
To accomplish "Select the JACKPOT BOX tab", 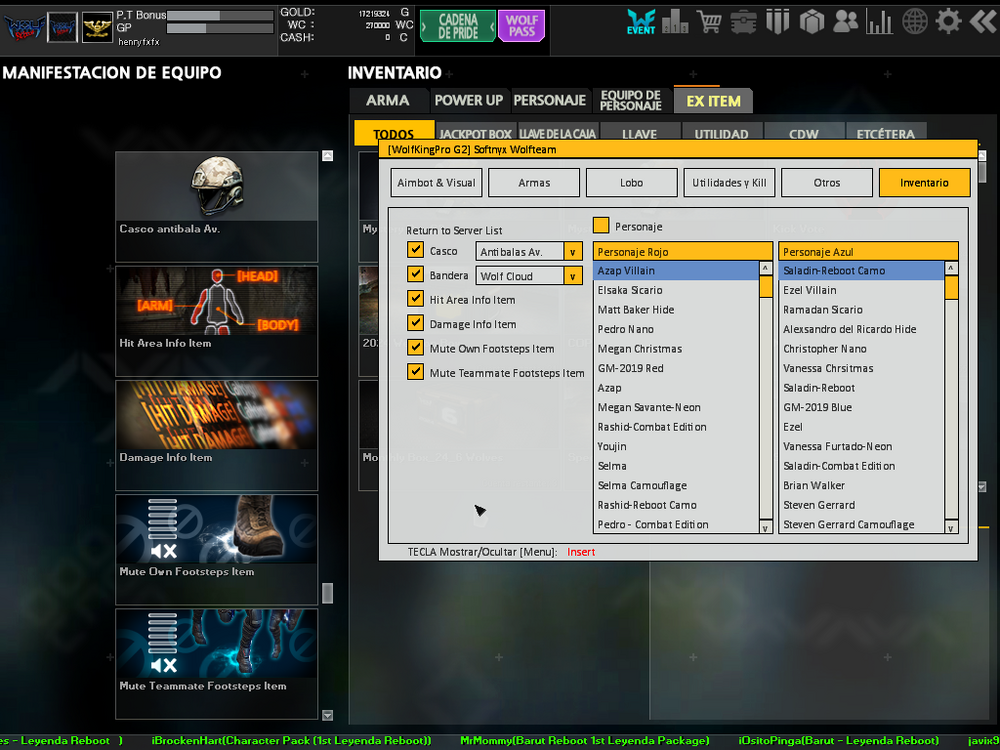I will [x=476, y=134].
